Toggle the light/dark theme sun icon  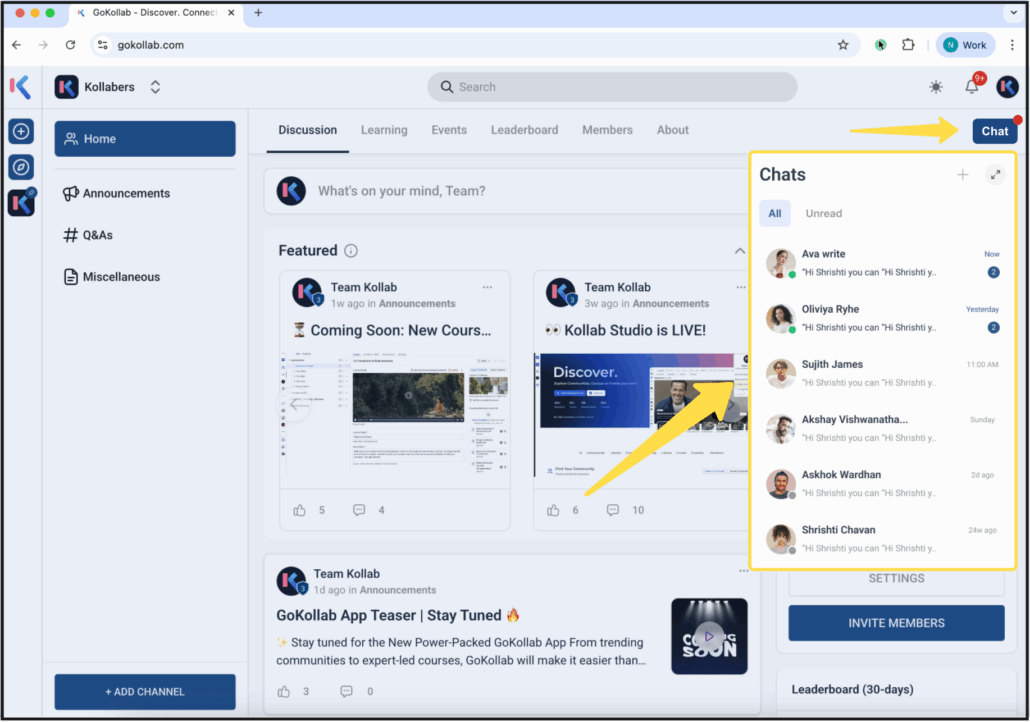[935, 87]
